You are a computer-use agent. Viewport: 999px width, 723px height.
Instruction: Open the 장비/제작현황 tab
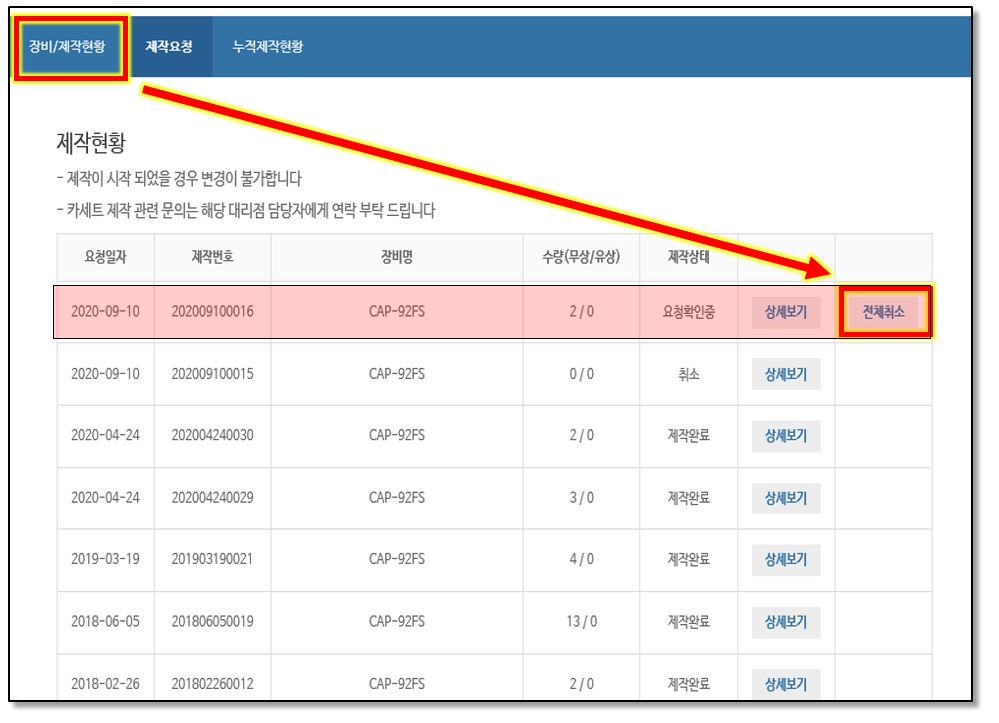tap(67, 46)
